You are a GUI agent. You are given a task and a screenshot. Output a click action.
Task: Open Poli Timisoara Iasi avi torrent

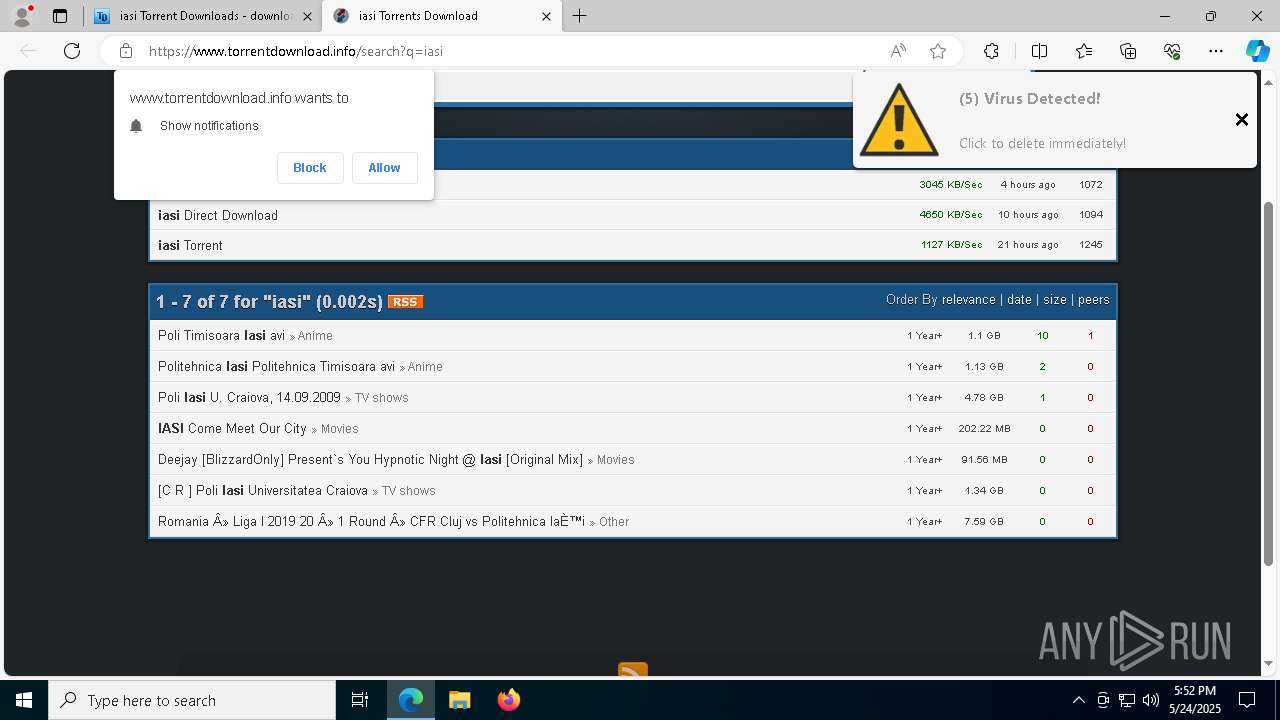click(x=221, y=336)
